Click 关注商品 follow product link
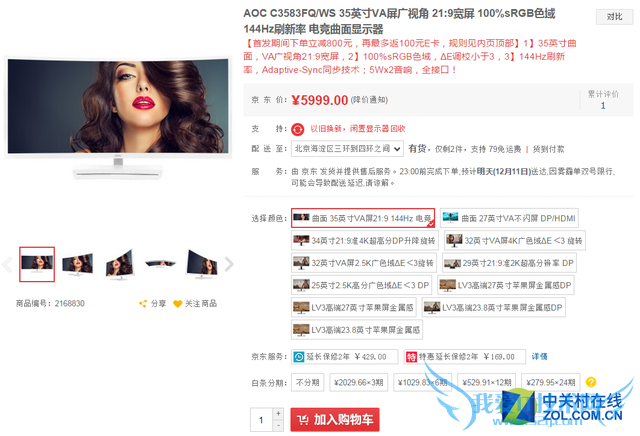The image size is (640, 436). (x=201, y=304)
